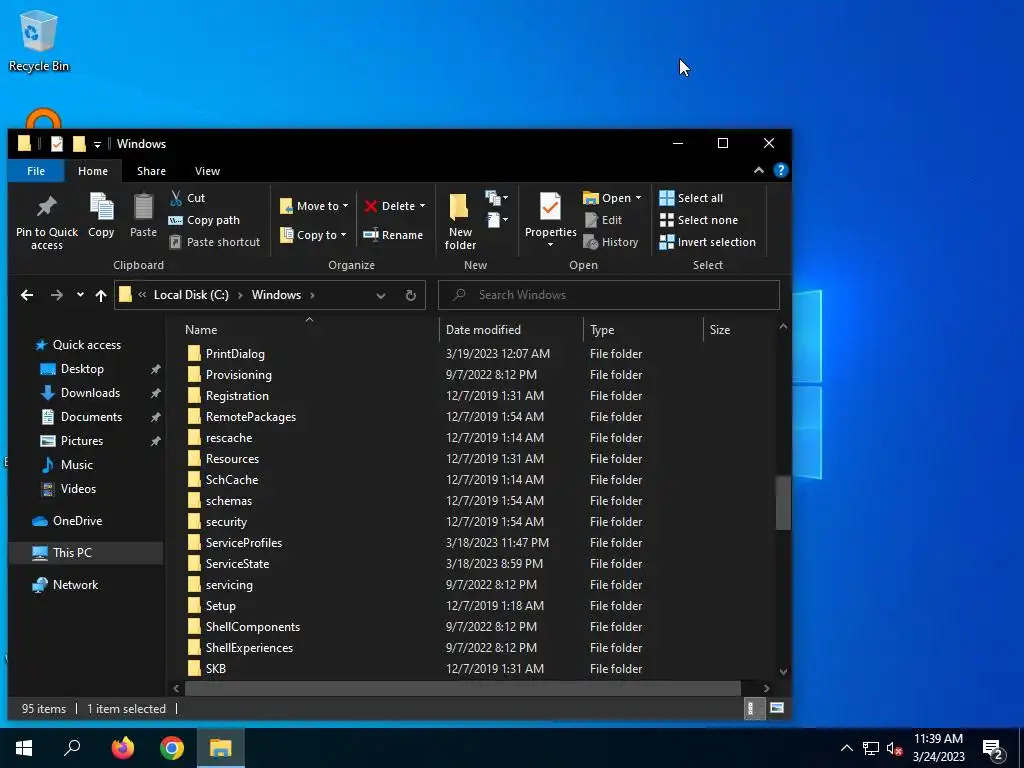This screenshot has height=768, width=1024.
Task: Select the PrintDialog folder
Action: click(235, 354)
